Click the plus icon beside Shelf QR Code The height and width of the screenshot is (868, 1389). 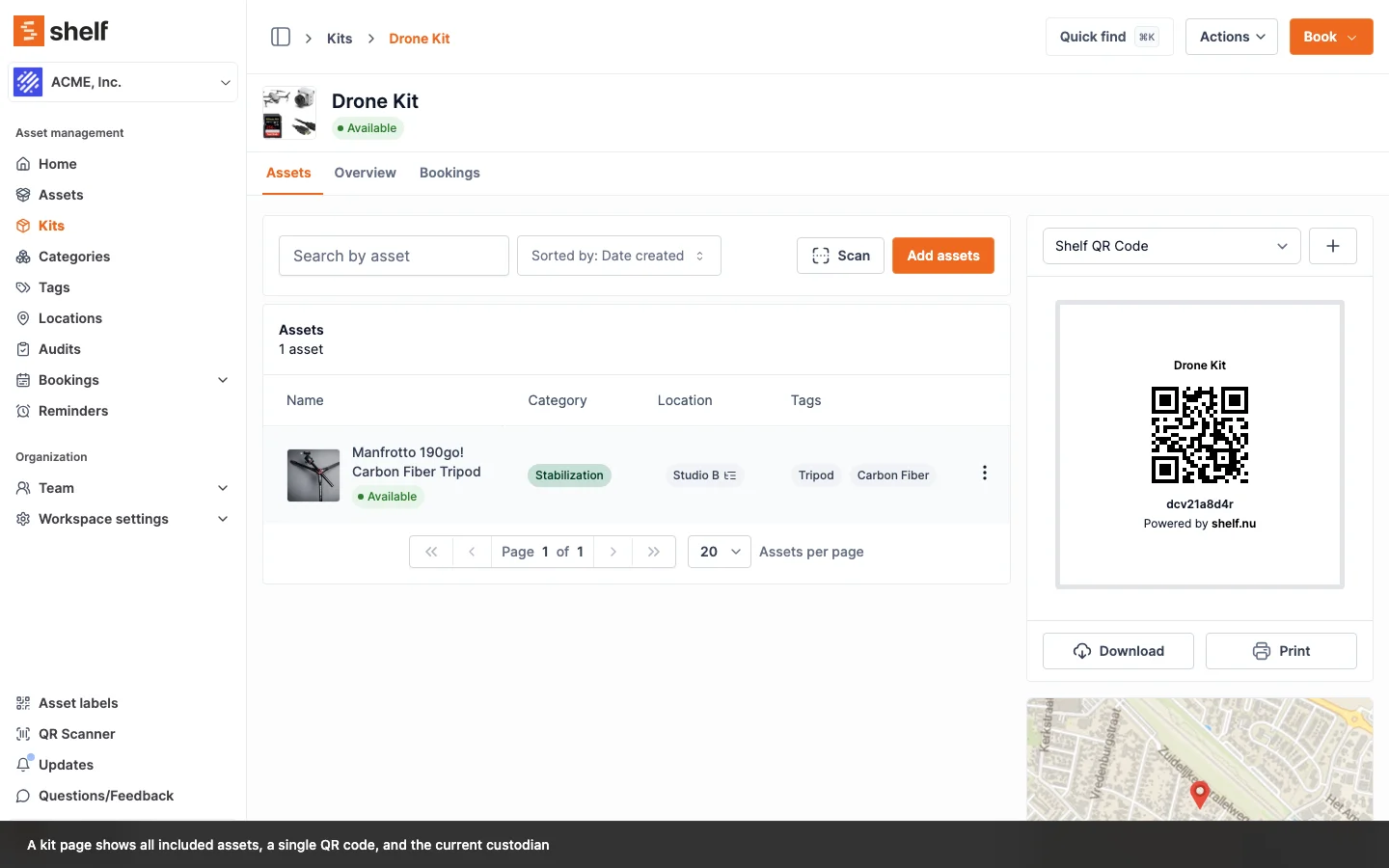1332,246
